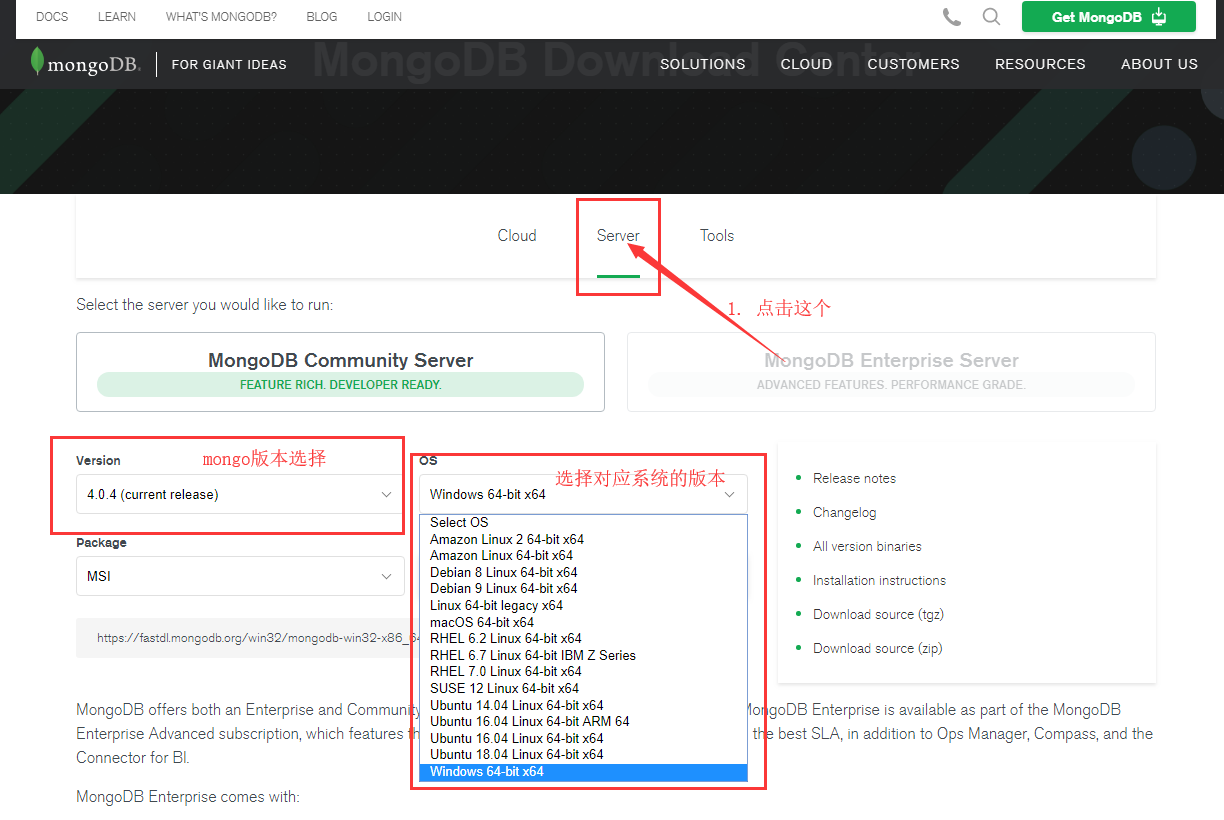Click FOR GIANT IDEAS tagline

pyautogui.click(x=229, y=64)
